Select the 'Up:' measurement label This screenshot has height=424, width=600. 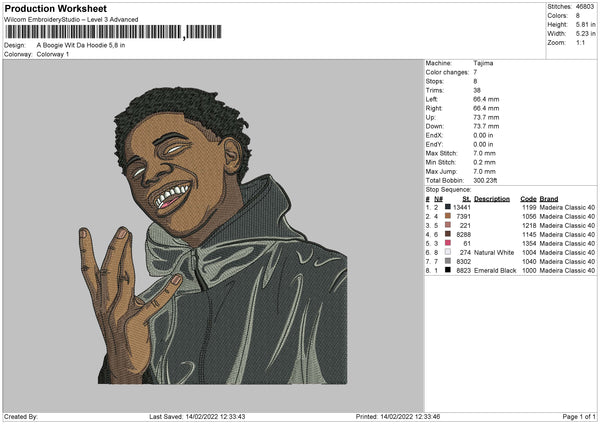pyautogui.click(x=430, y=117)
